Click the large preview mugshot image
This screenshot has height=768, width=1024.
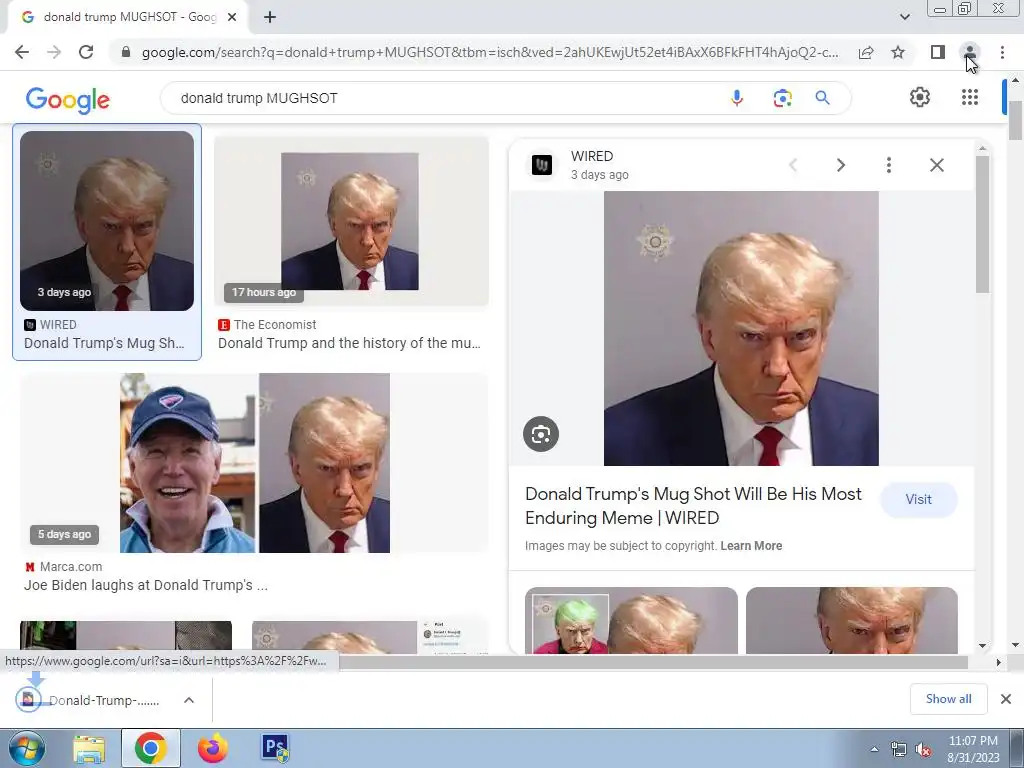[741, 328]
